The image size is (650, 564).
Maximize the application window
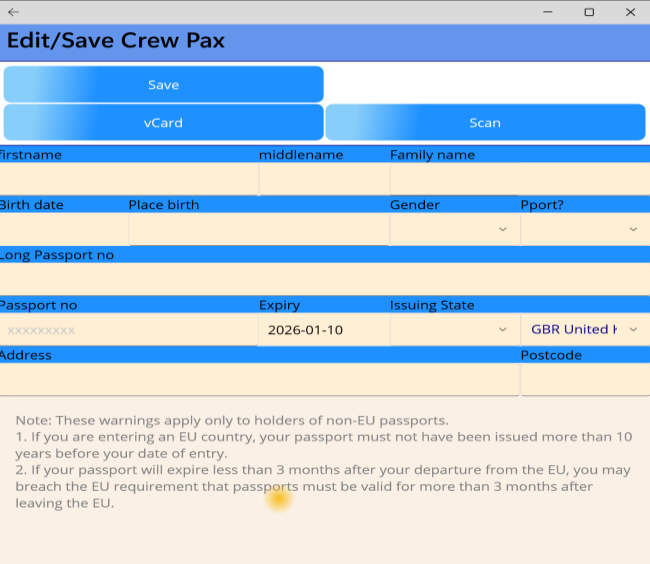click(589, 12)
